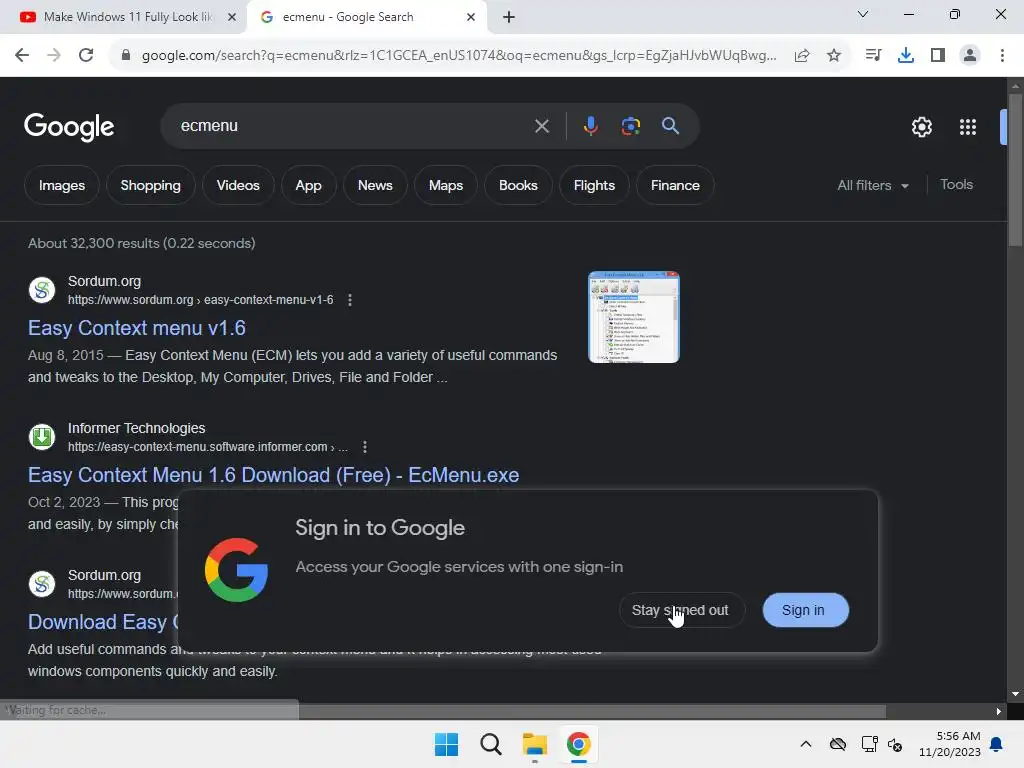Open Chrome's three-dot menu
Screen dimensions: 1024x768
1002,56
